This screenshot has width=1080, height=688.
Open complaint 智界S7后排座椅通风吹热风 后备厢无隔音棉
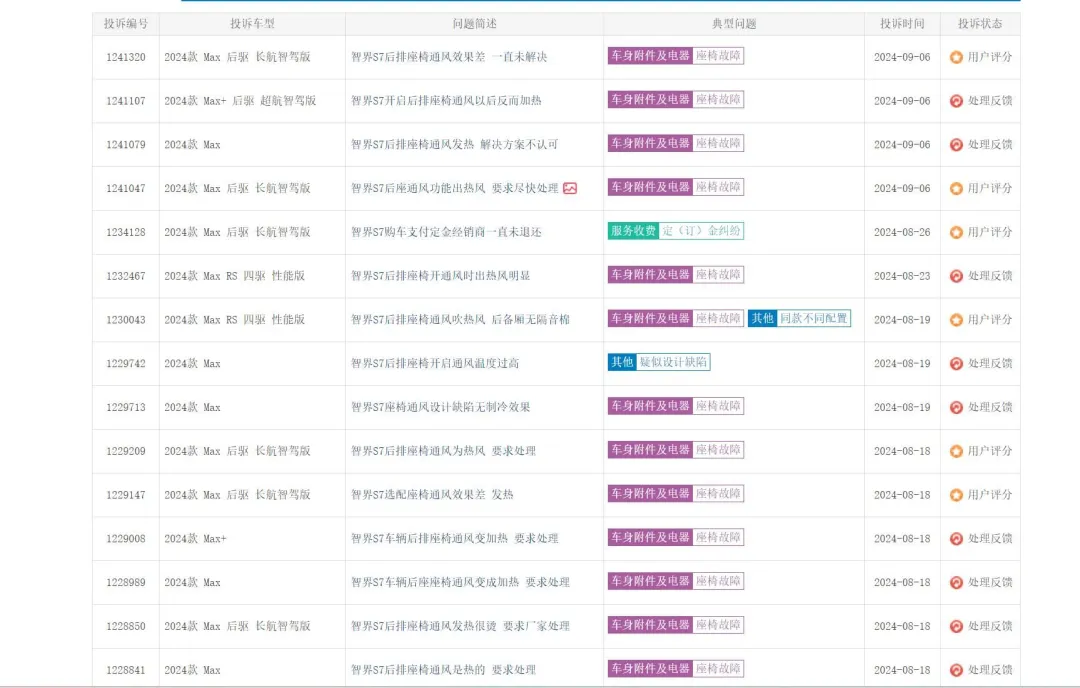460,320
